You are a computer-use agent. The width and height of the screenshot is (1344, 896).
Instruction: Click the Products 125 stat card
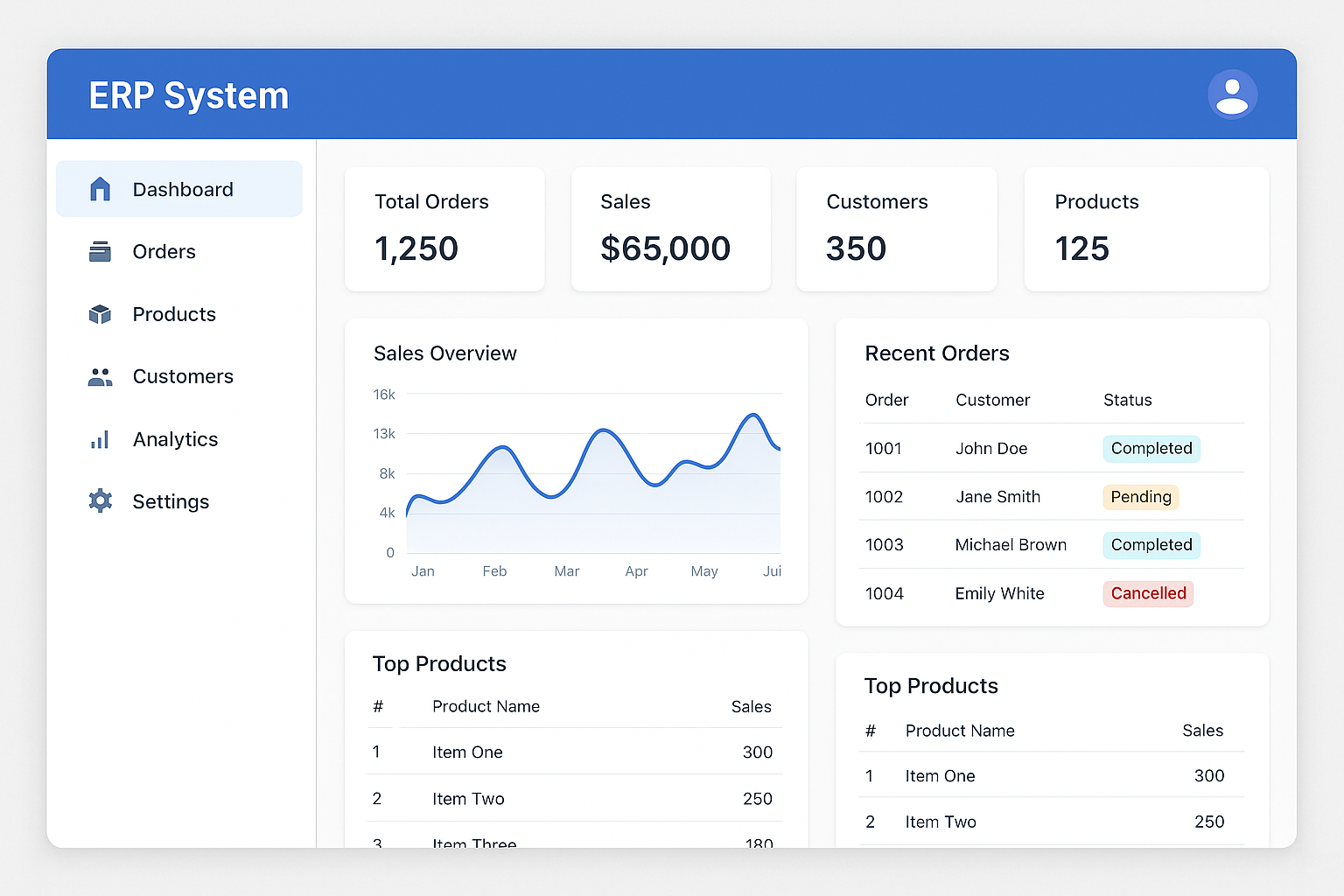[x=1146, y=229]
